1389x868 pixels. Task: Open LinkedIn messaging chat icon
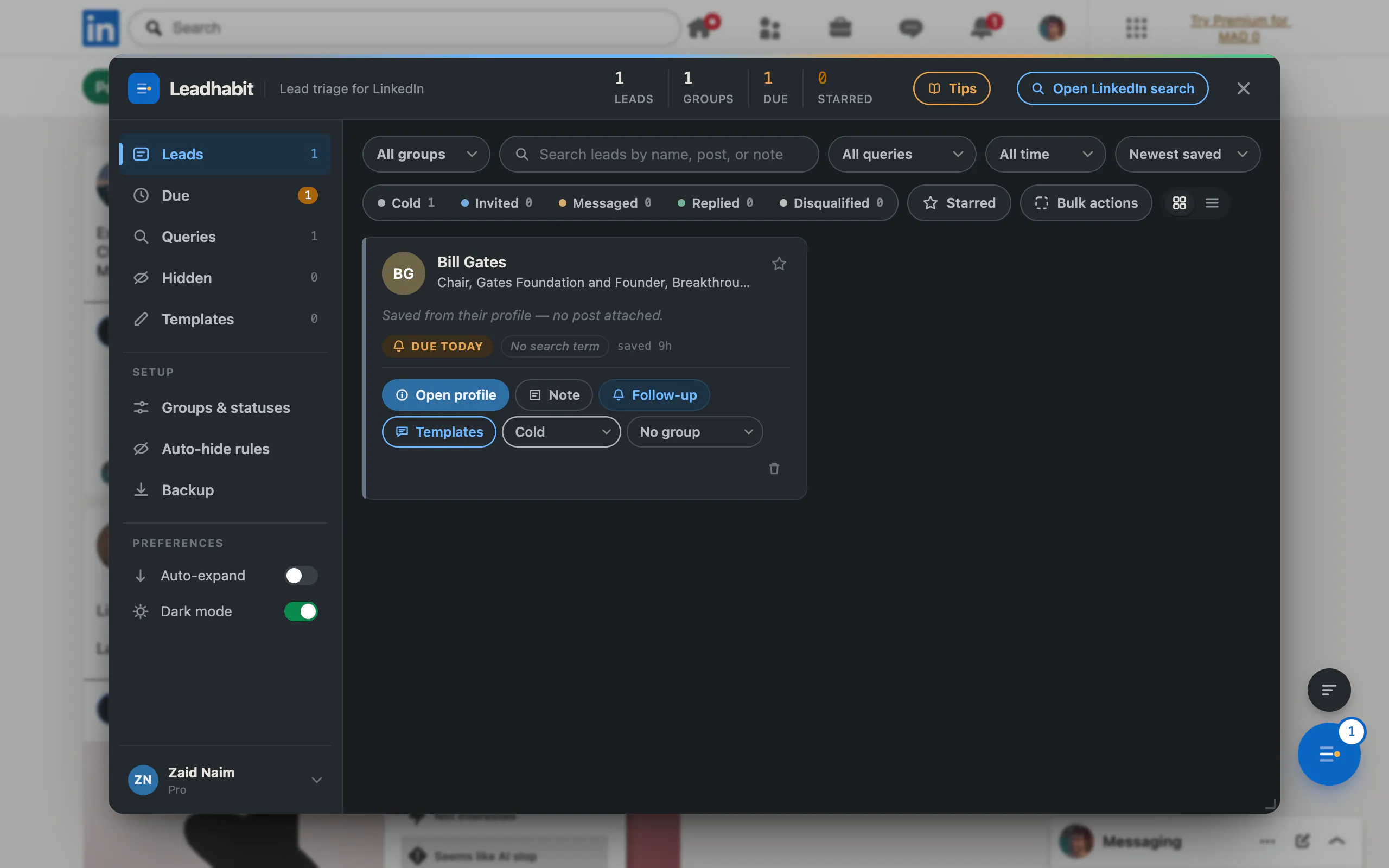pyautogui.click(x=910, y=28)
